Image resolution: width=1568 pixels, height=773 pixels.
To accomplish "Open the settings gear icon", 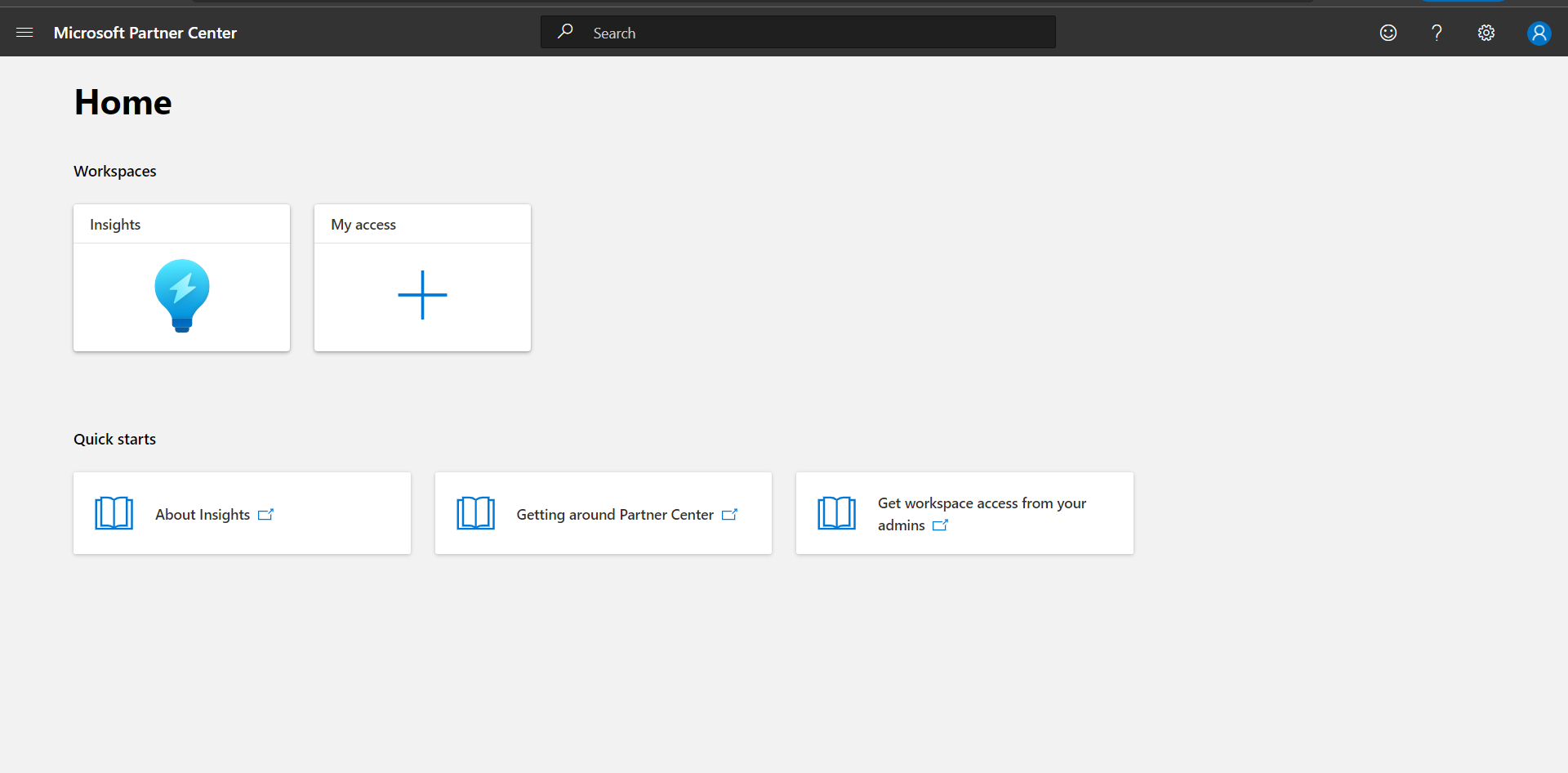I will [x=1486, y=33].
